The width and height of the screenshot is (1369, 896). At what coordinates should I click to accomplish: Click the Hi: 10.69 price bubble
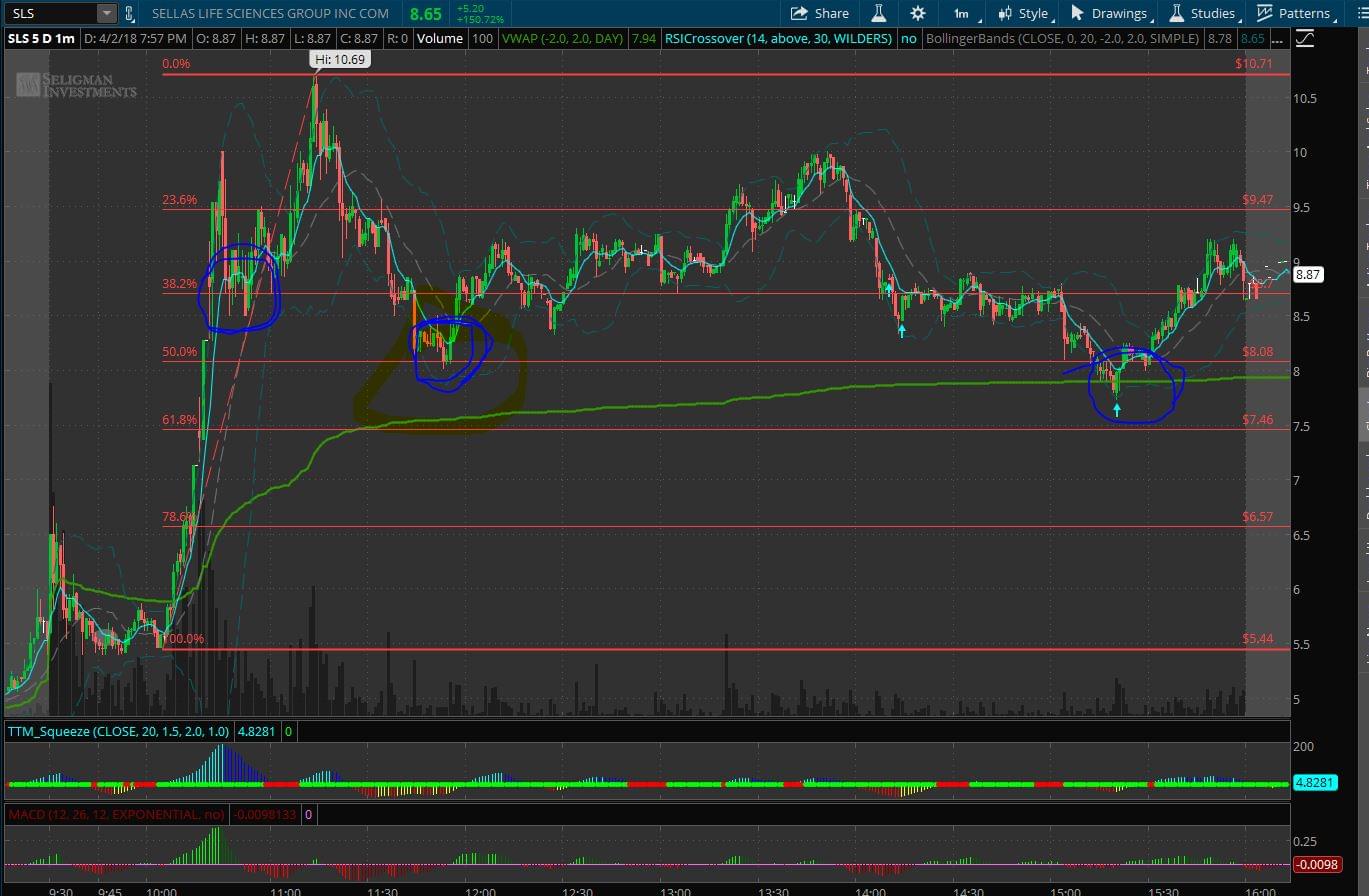pos(339,60)
